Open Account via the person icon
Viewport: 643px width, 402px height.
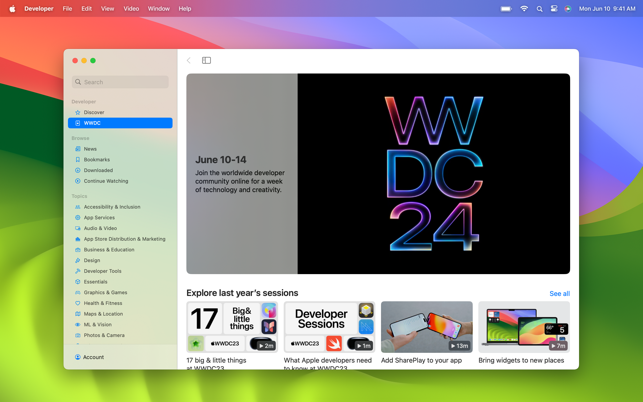point(78,357)
